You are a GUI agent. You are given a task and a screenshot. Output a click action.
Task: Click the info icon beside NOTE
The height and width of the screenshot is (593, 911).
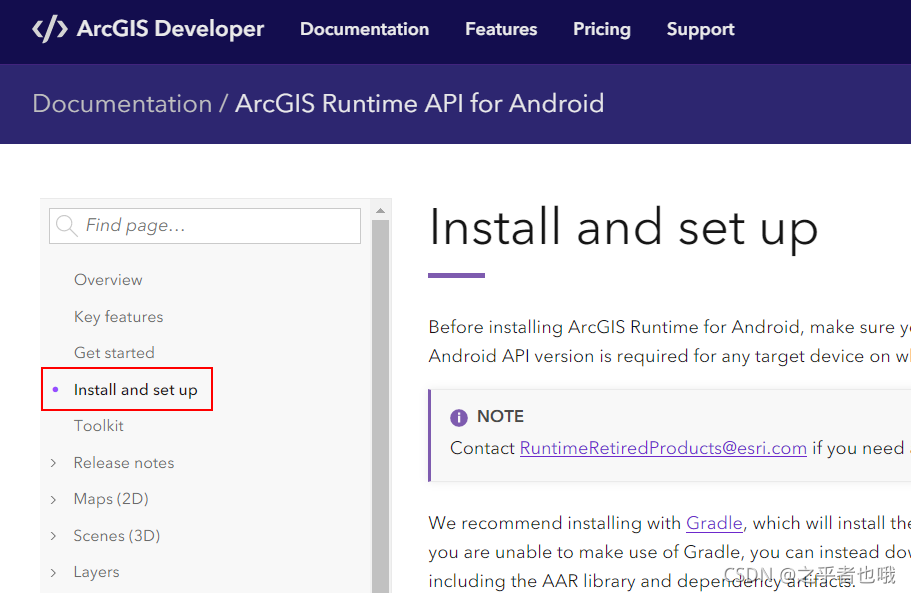tap(458, 417)
